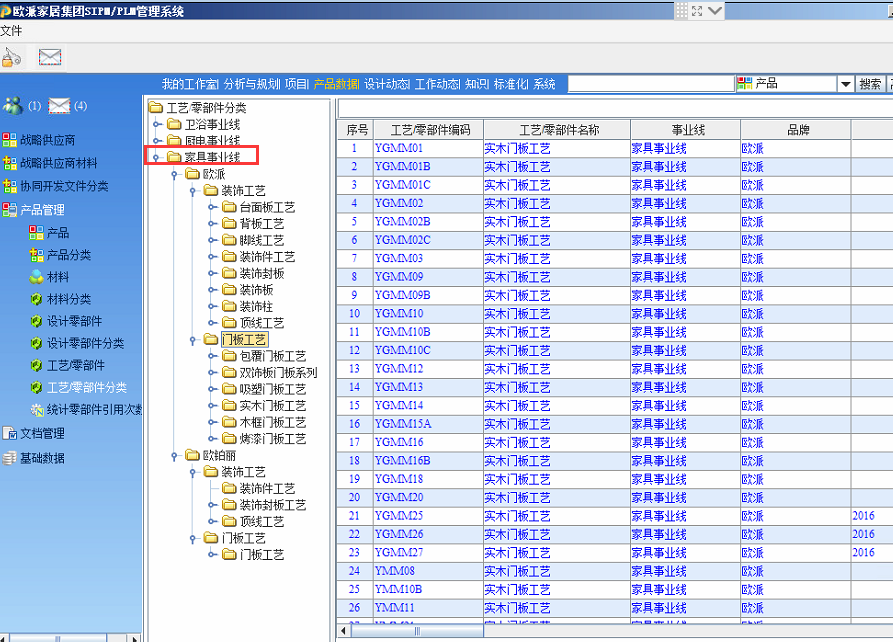Click the search text input field
This screenshot has height=642, width=893.
pos(650,85)
